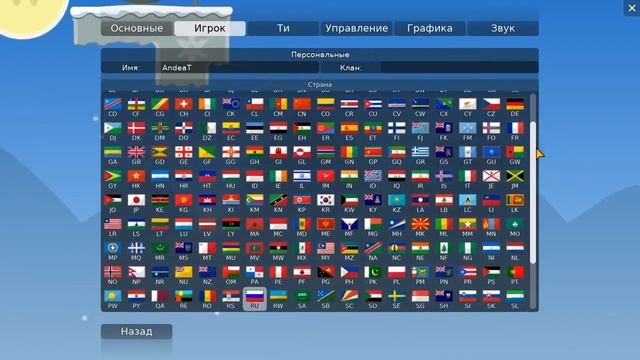Image resolution: width=640 pixels, height=360 pixels.
Task: Click the Клан input field
Action: [460, 68]
